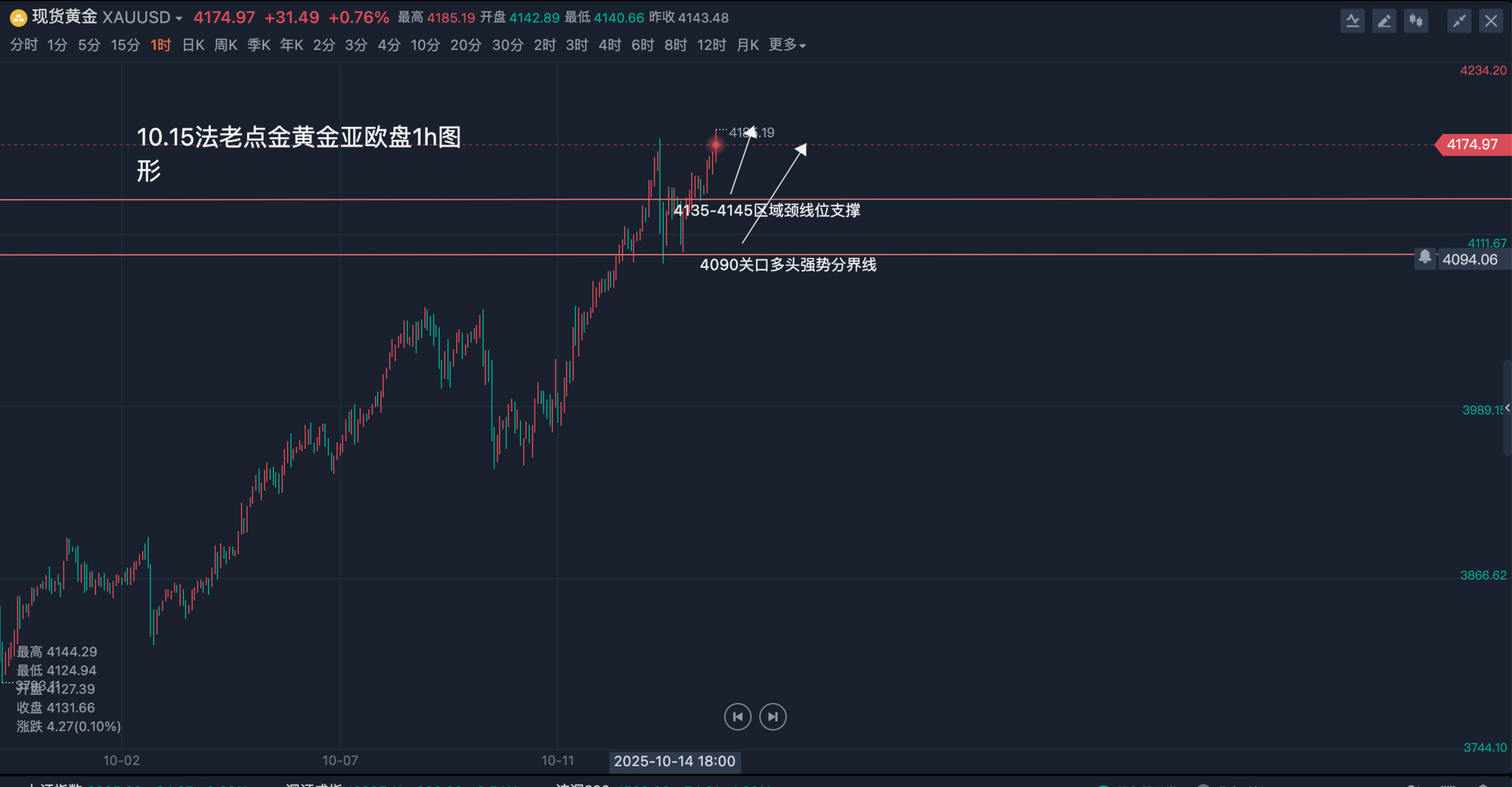Select the 月K monthly chart
This screenshot has width=1512, height=787.
(747, 45)
